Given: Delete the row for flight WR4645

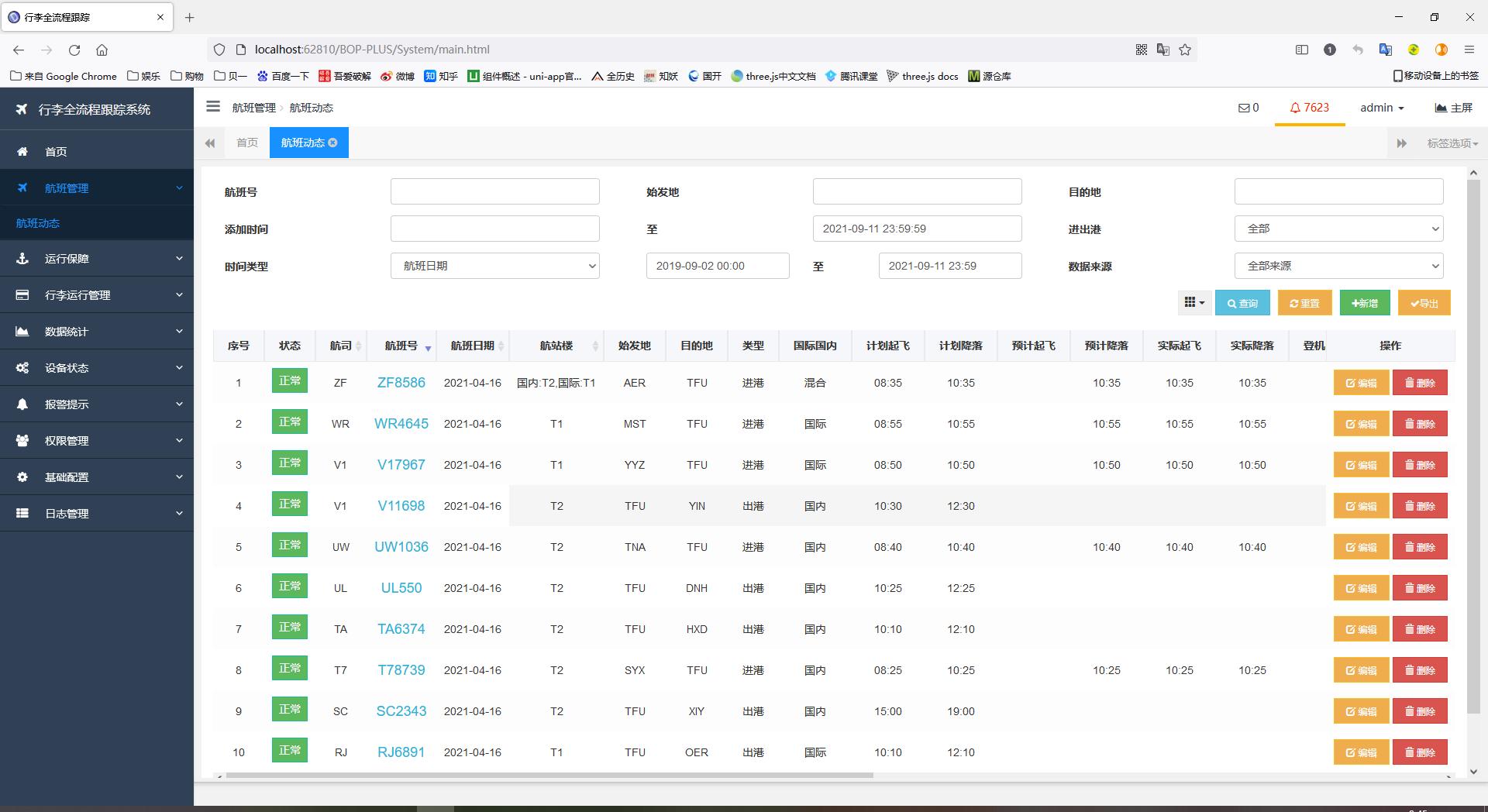Looking at the screenshot, I should pos(1420,424).
